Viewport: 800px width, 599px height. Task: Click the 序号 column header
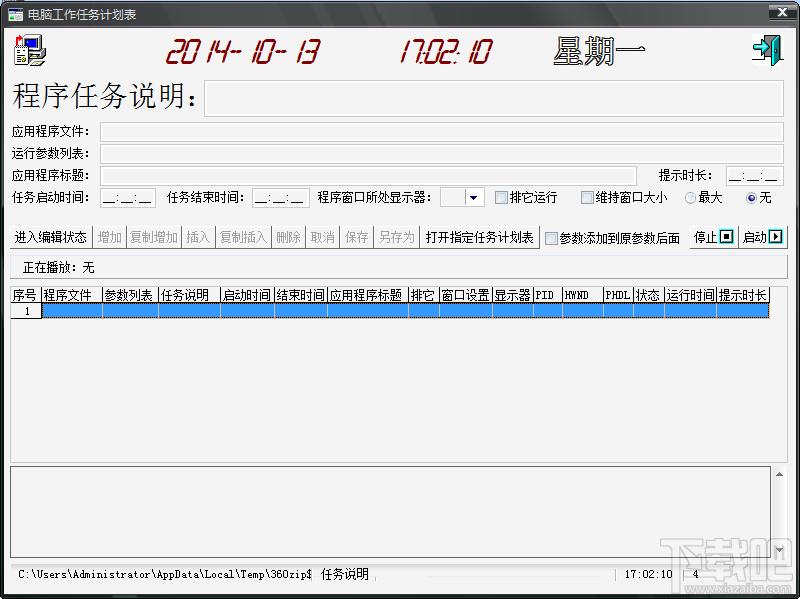(26, 295)
